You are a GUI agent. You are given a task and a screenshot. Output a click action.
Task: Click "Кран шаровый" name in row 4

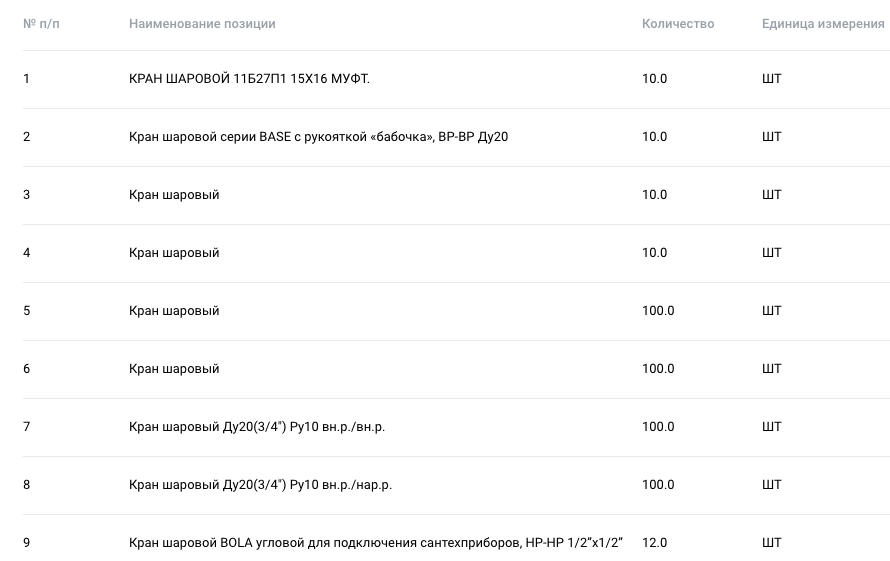pos(174,253)
